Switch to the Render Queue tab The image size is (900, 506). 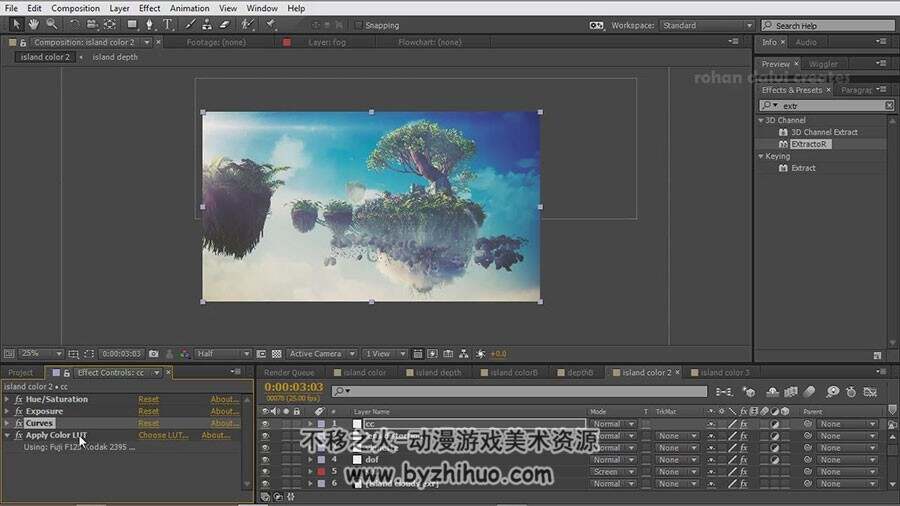[x=289, y=372]
